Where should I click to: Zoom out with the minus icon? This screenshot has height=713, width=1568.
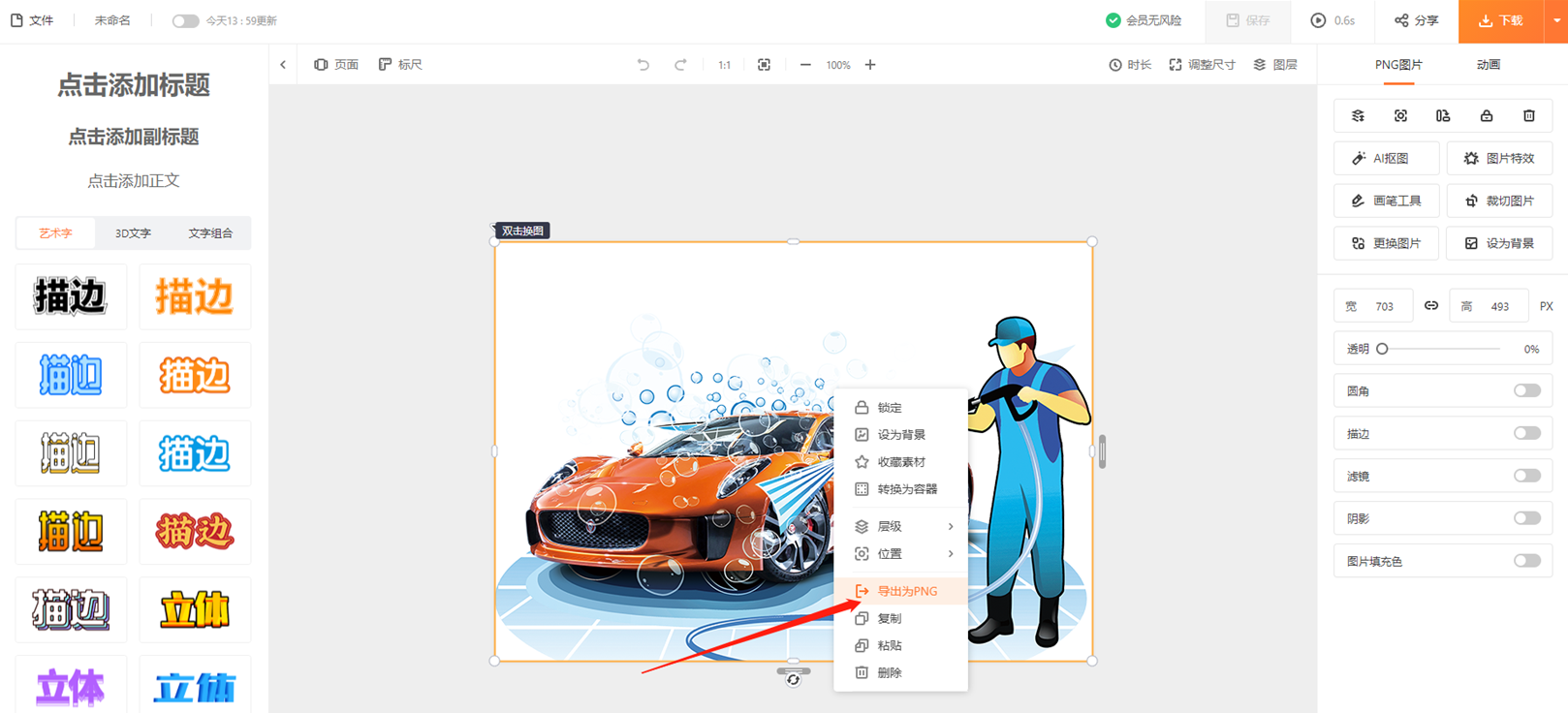805,65
